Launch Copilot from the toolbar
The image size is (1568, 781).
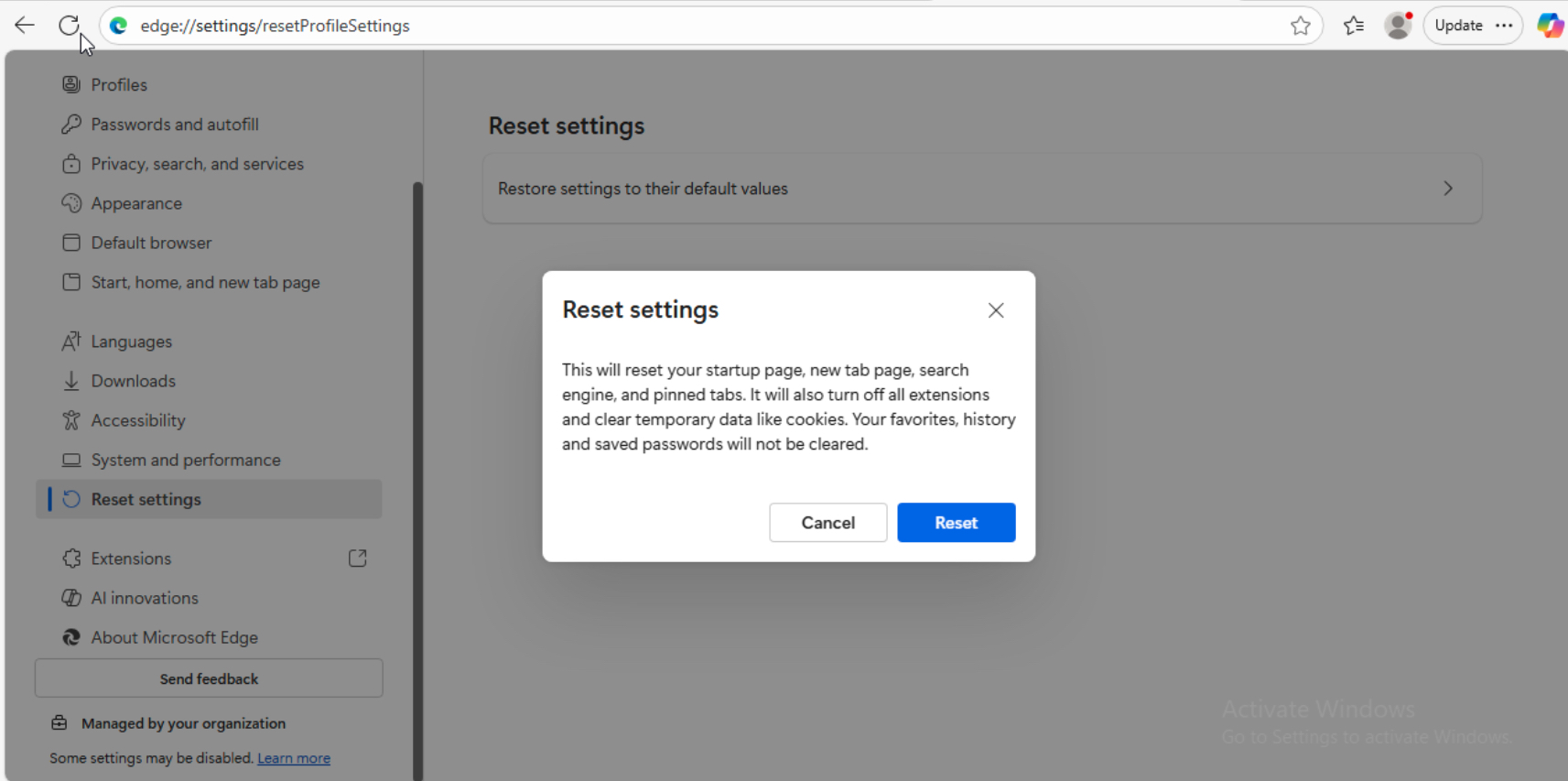click(1550, 26)
